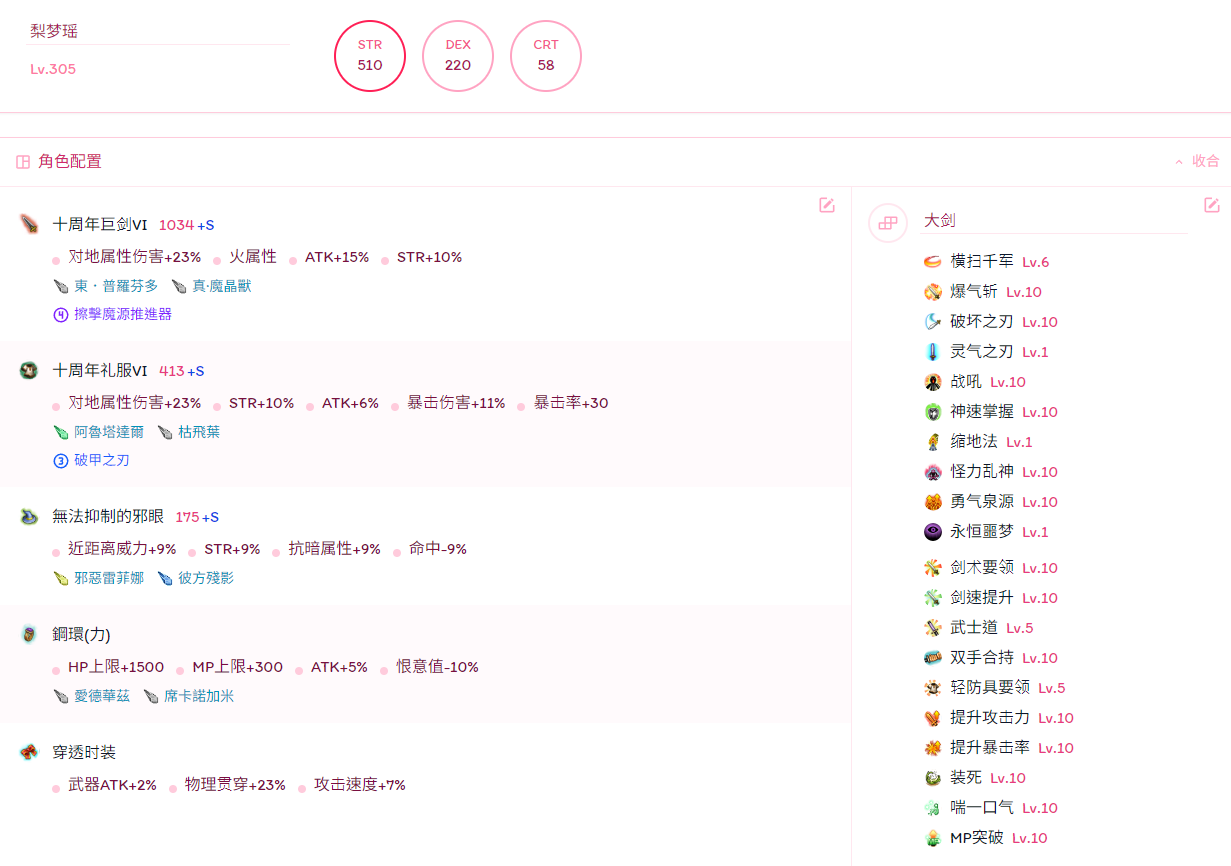This screenshot has height=866, width=1231.
Task: Click the 角色配置 section header
Action: (x=70, y=161)
